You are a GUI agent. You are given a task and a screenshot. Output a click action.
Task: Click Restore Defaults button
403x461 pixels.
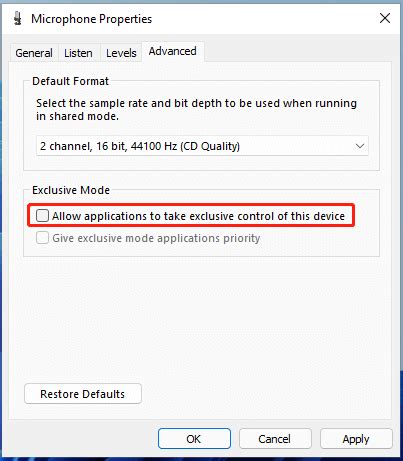pos(83,394)
